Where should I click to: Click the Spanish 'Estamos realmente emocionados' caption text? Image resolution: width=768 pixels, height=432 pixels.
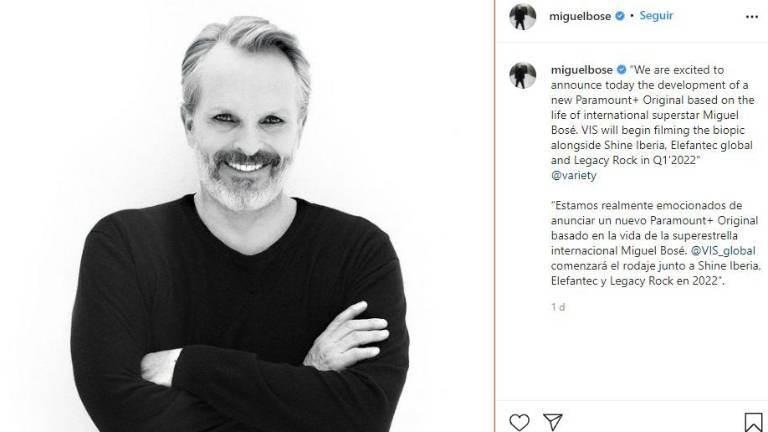pos(655,243)
